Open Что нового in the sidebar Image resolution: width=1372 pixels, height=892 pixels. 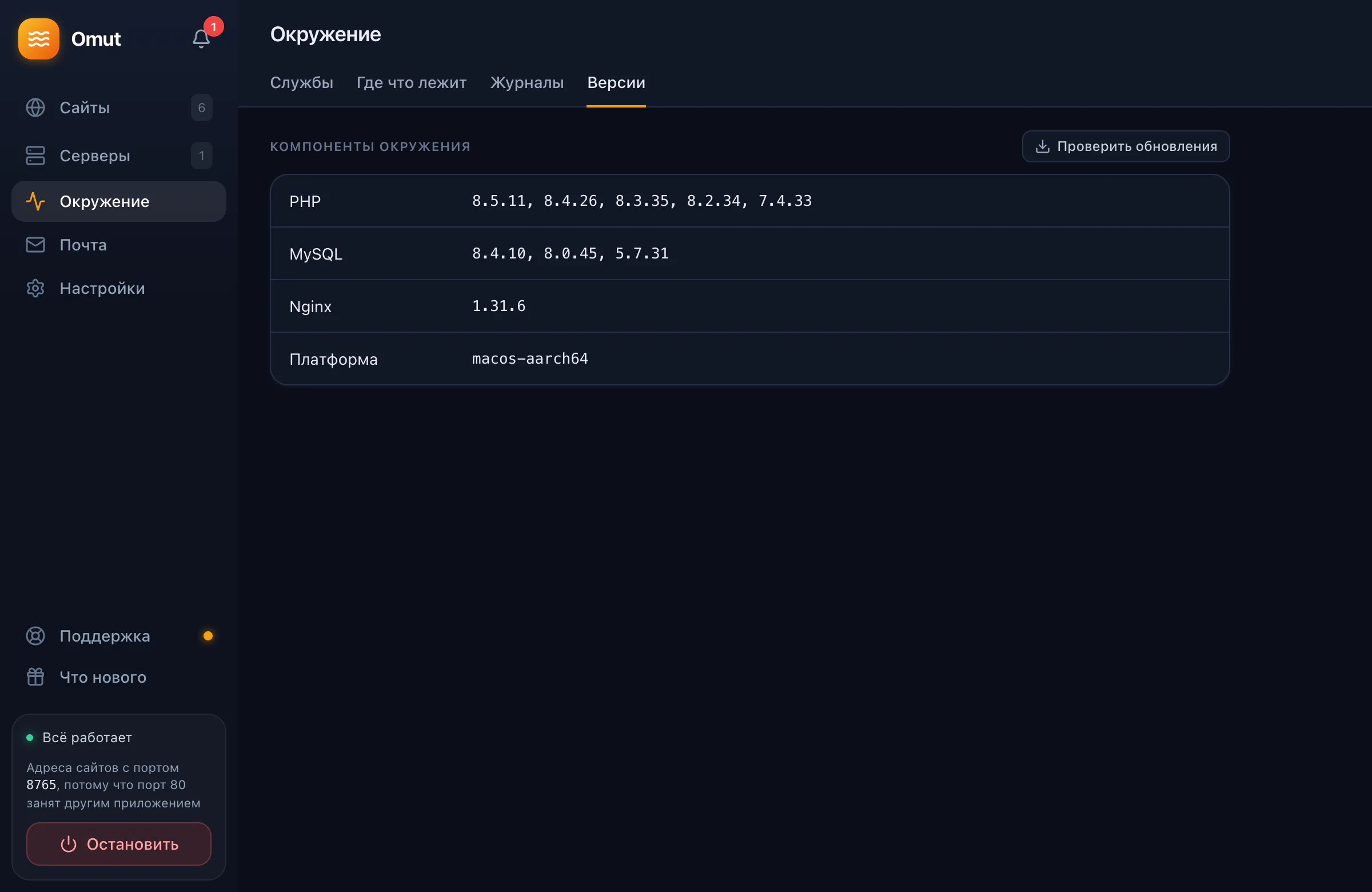[119, 677]
